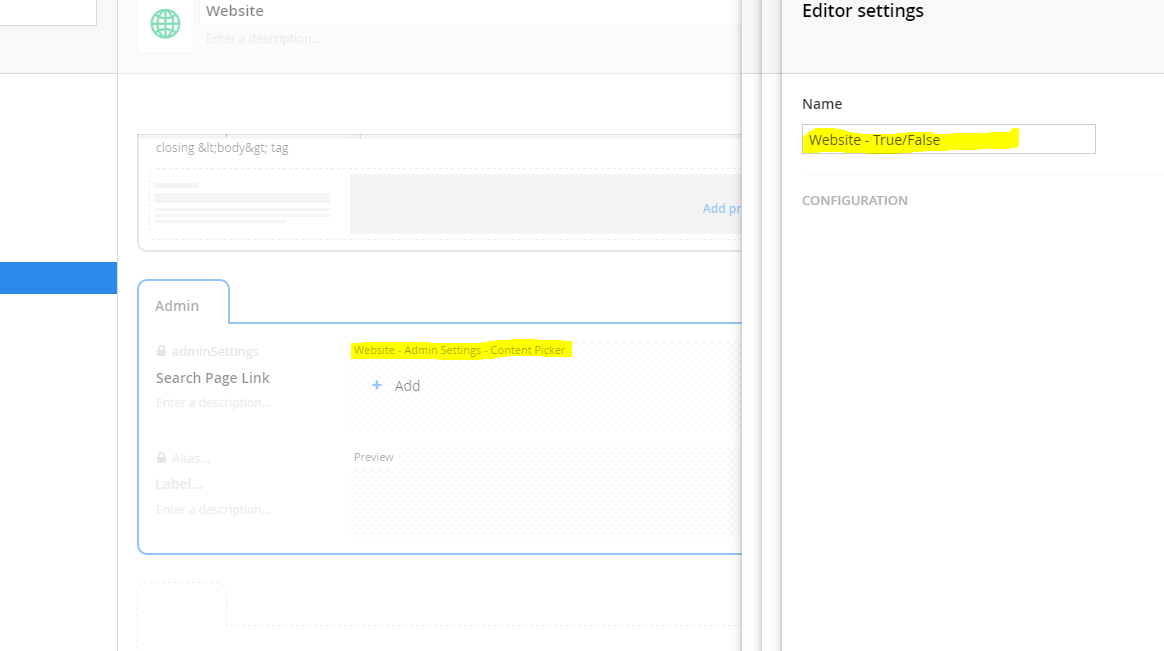This screenshot has width=1164, height=651.
Task: Unlock the adminSettings alias lock icon
Action: (x=161, y=352)
